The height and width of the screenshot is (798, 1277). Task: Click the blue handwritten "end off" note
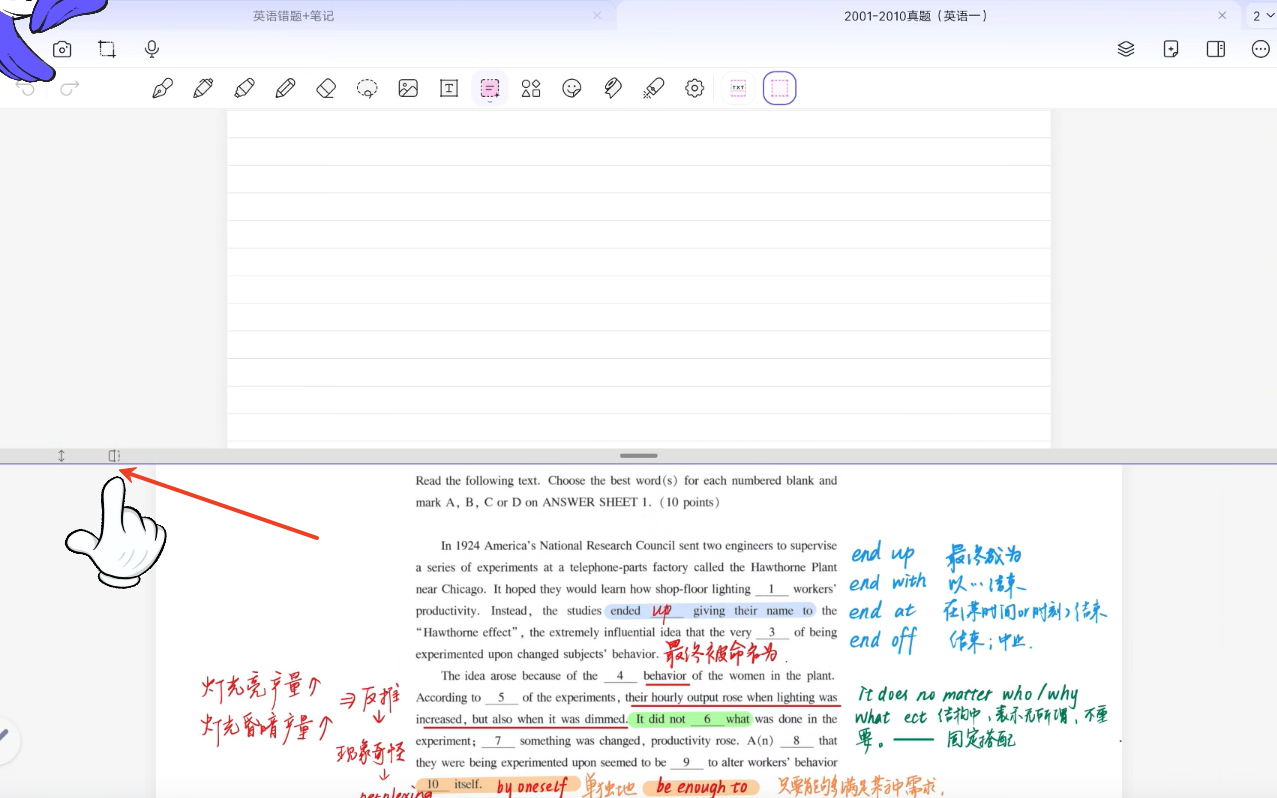pyautogui.click(x=884, y=641)
